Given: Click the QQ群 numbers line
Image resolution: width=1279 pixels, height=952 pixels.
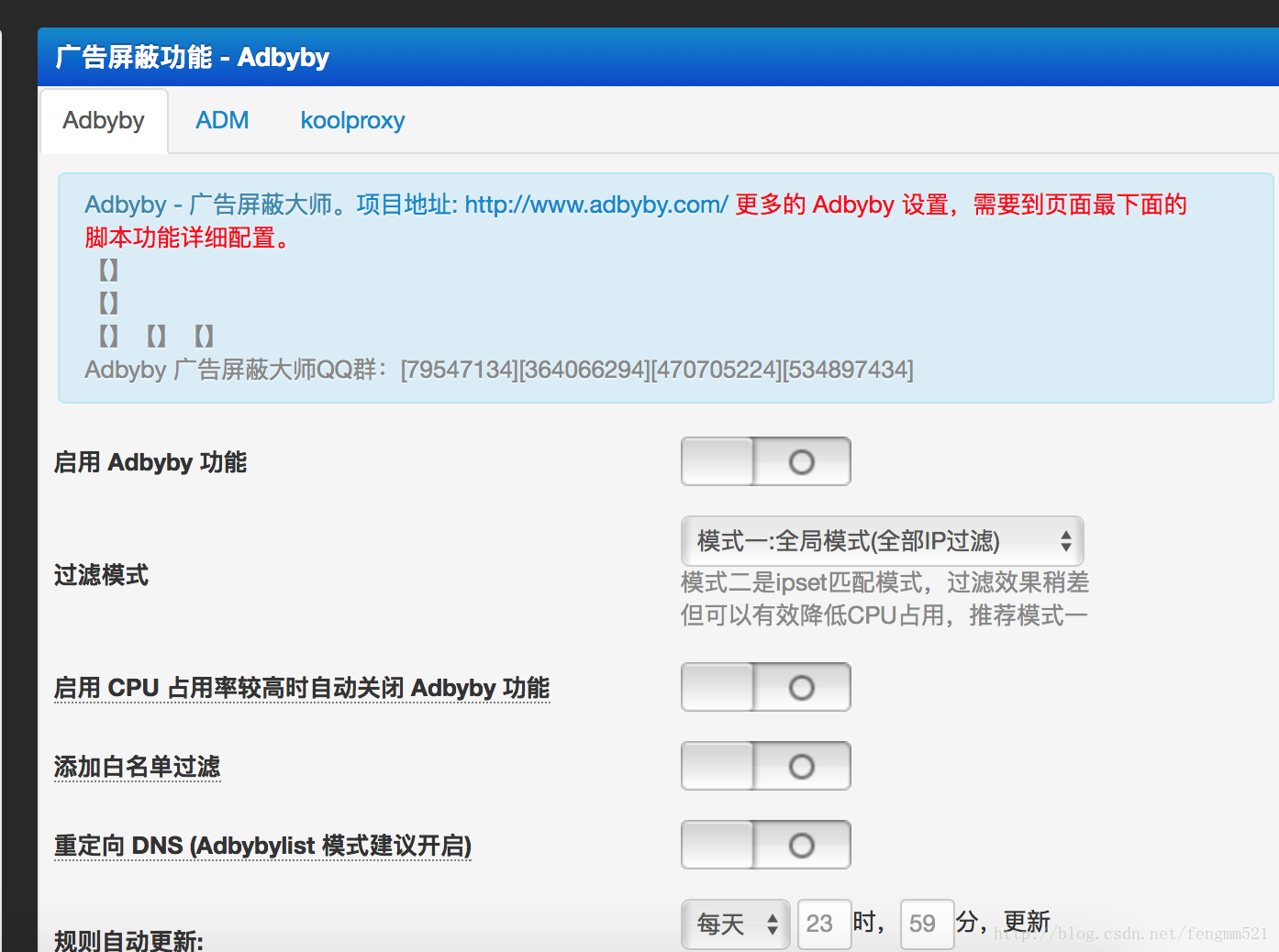Looking at the screenshot, I should (499, 370).
